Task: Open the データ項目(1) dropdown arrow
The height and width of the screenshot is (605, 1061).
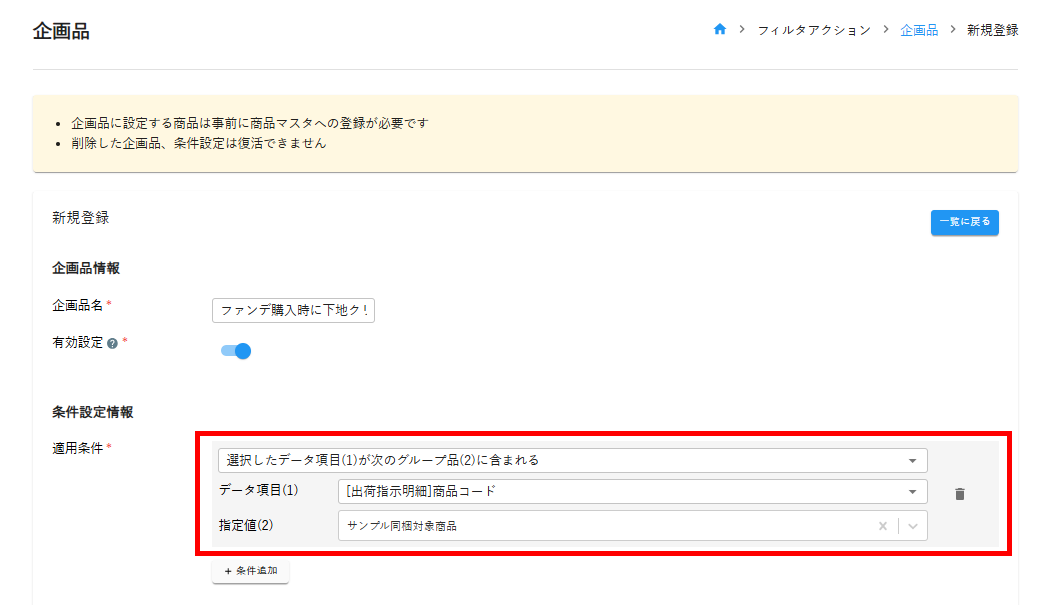Action: pos(912,492)
